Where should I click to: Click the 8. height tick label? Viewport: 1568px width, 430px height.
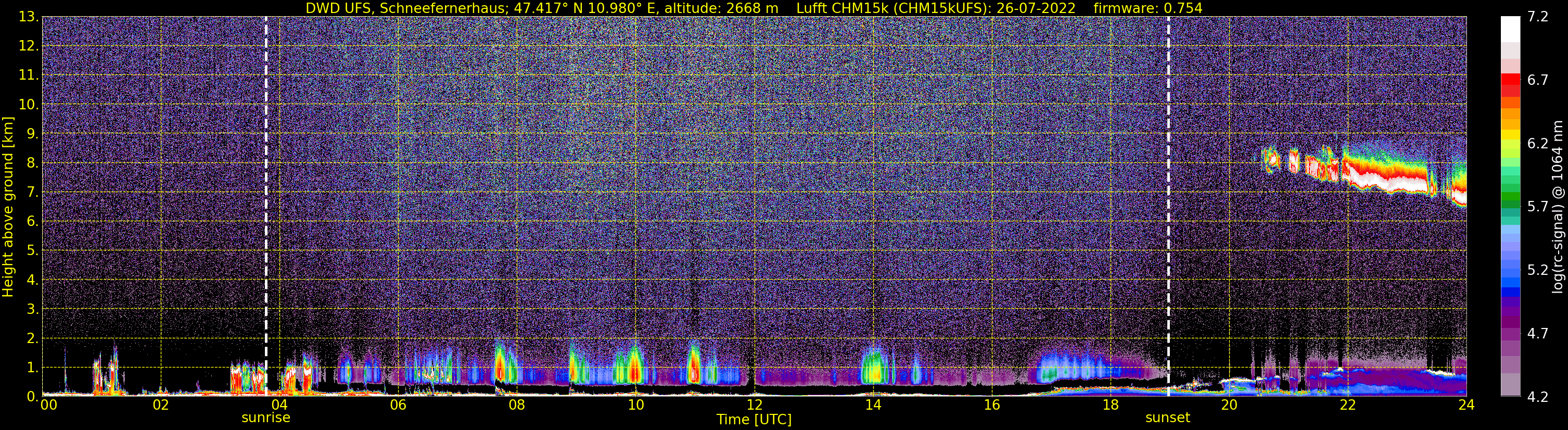click(x=32, y=163)
